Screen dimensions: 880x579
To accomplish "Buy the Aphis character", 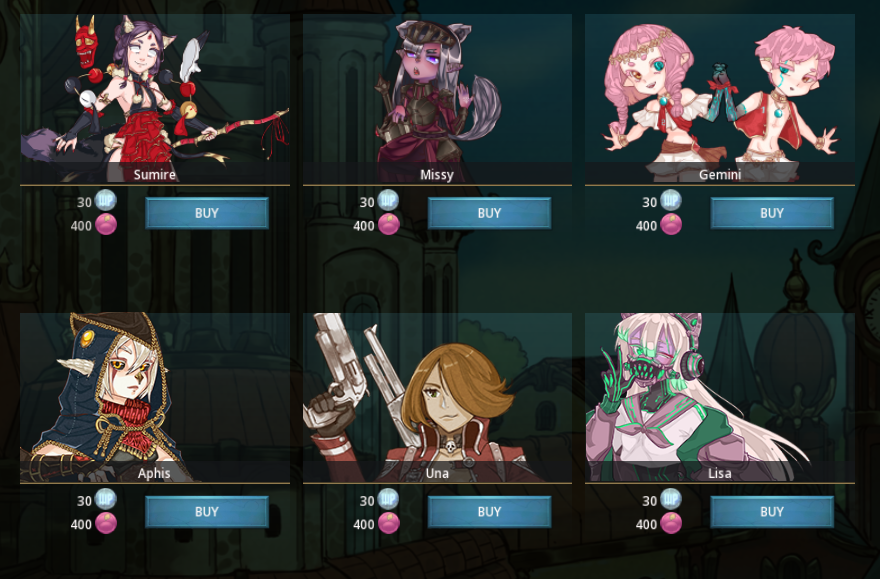I will [207, 512].
